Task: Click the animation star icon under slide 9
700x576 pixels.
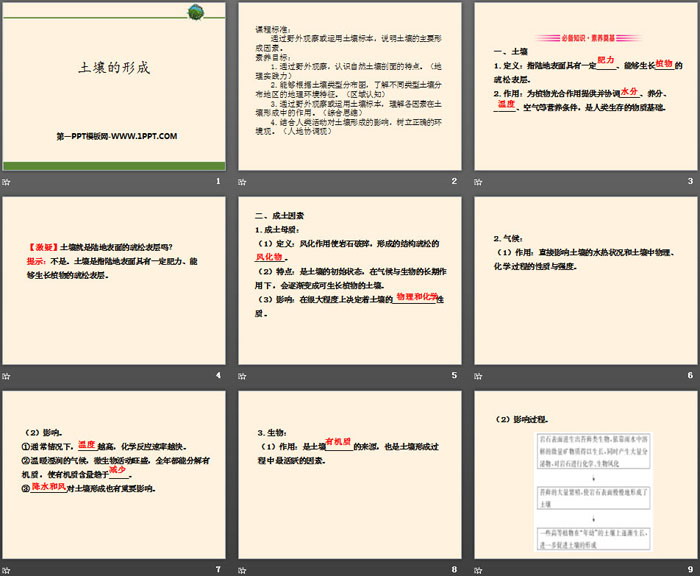Action: [x=478, y=570]
